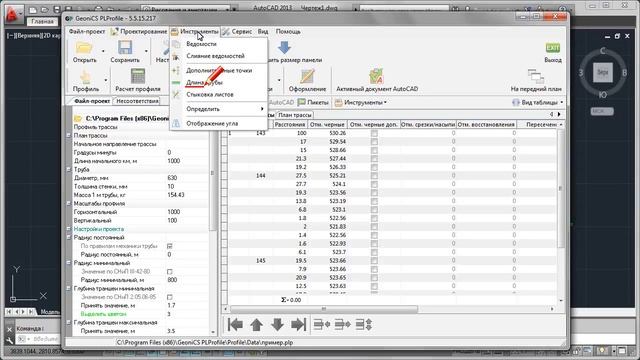Select Слияние ведомостей menu entry
Screen dimensions: 640x360
click(x=219, y=56)
